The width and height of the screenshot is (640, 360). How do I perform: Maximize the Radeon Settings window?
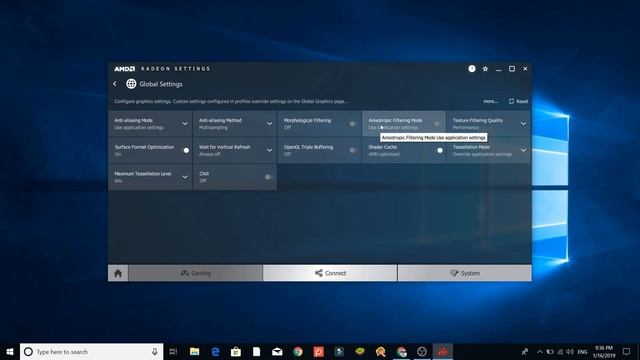512,69
